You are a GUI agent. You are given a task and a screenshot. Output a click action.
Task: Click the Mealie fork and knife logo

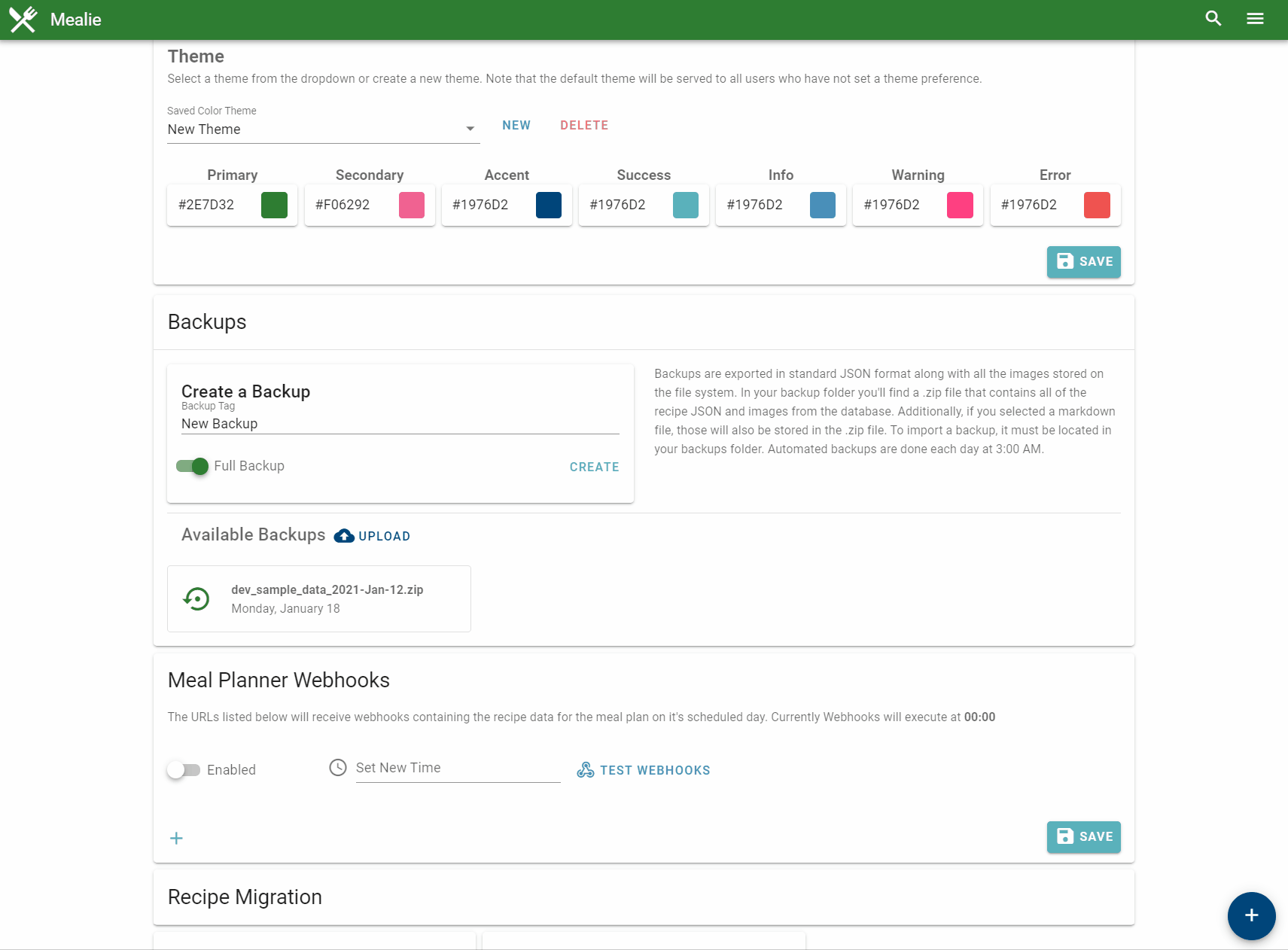click(23, 20)
